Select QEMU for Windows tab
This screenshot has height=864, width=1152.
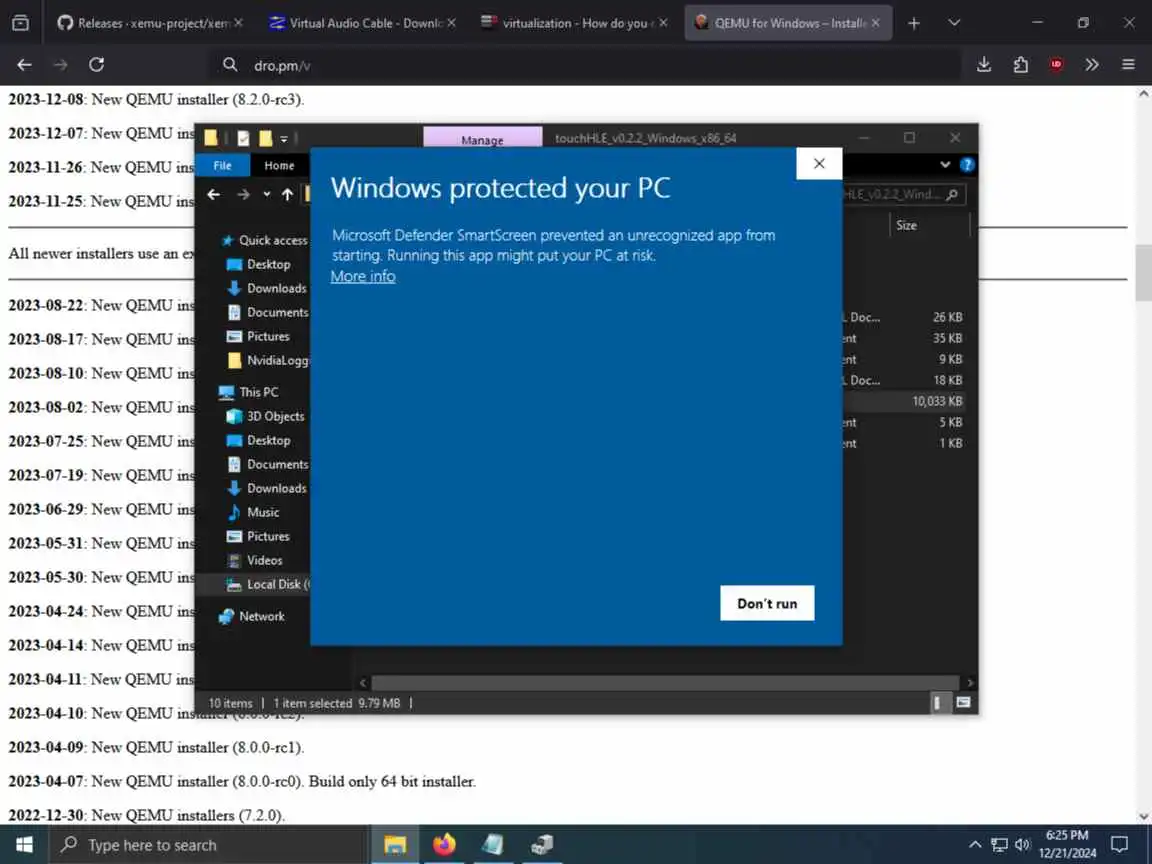point(788,24)
